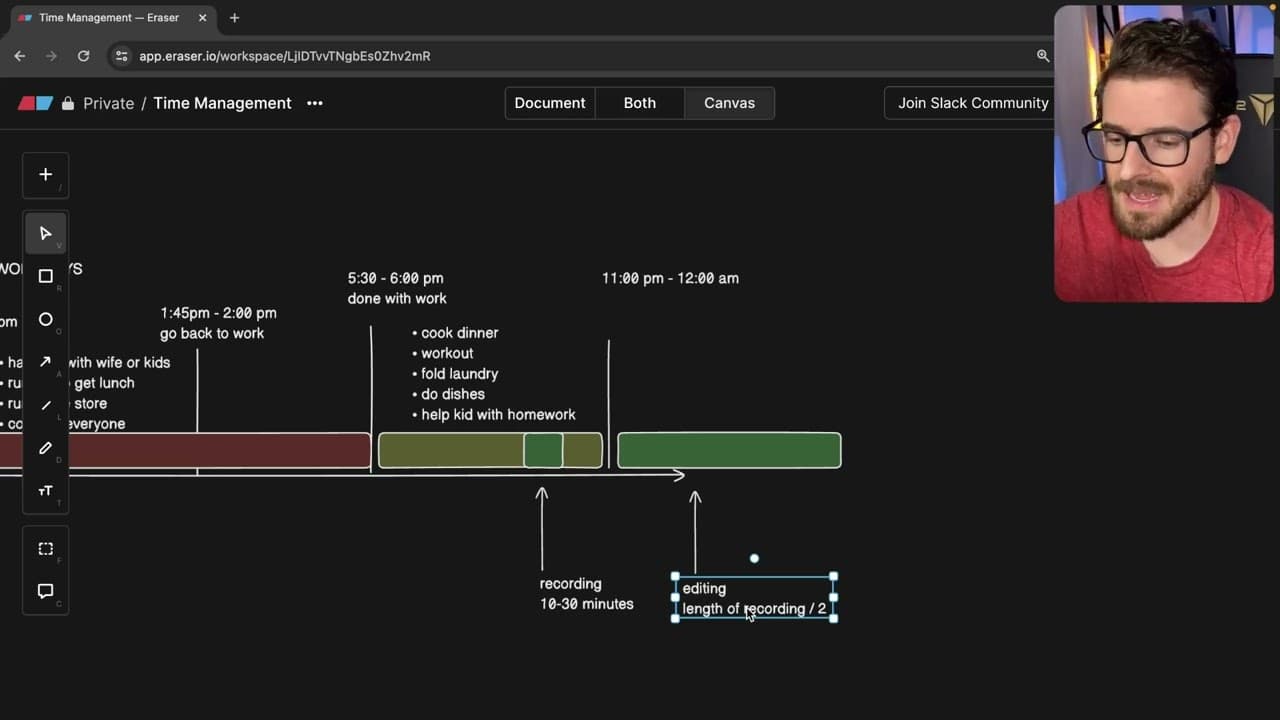Click the Private breadcrumb link
Screen dimensions: 1280x720
(108, 103)
